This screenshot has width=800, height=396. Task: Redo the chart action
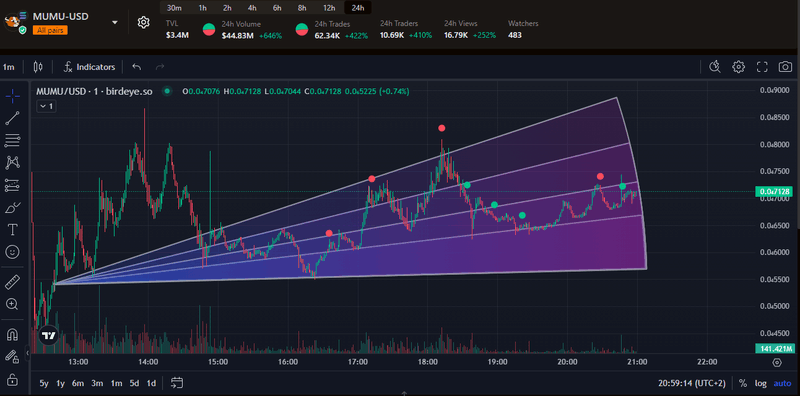click(x=160, y=67)
